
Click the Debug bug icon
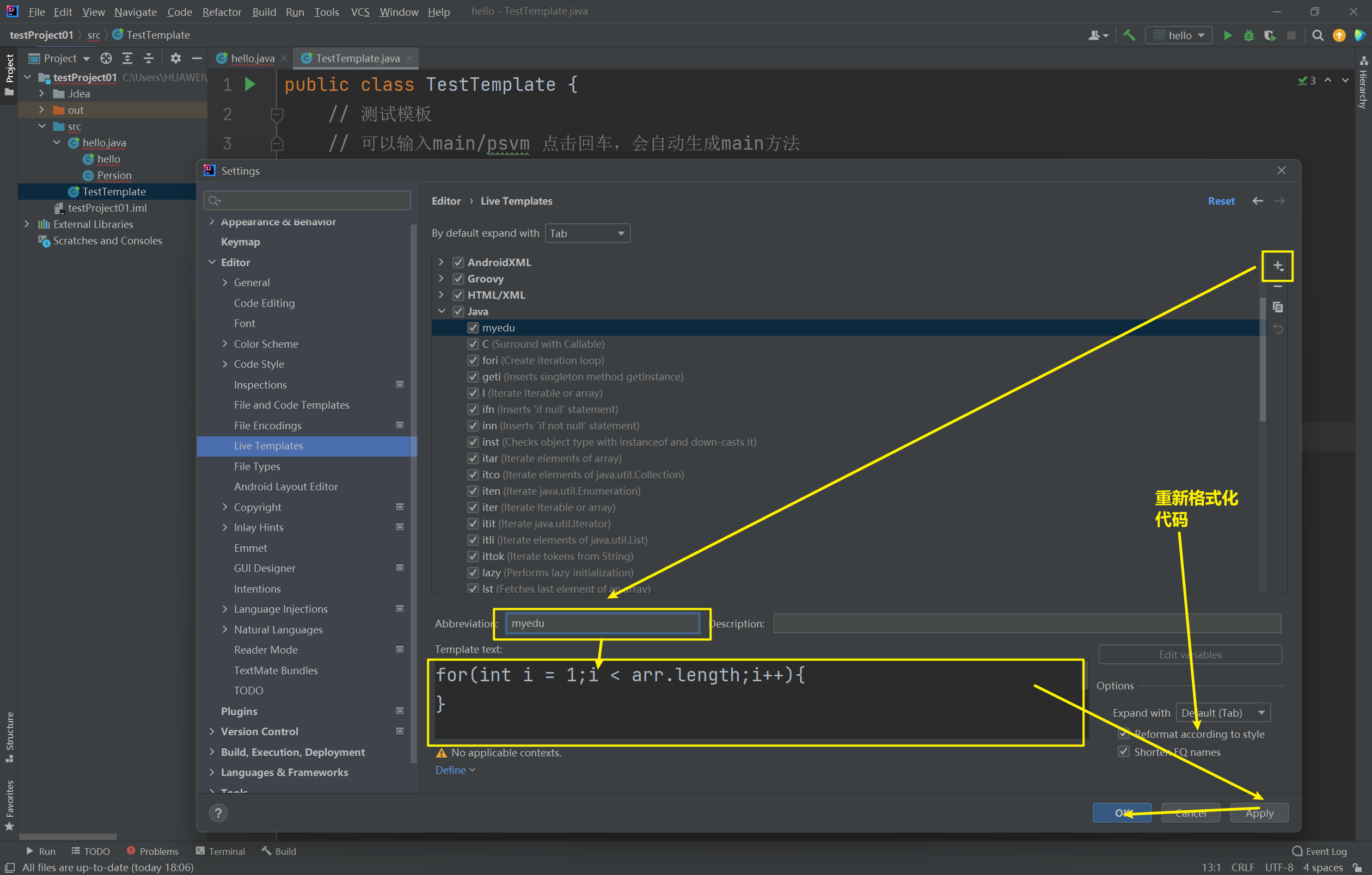tap(1248, 35)
